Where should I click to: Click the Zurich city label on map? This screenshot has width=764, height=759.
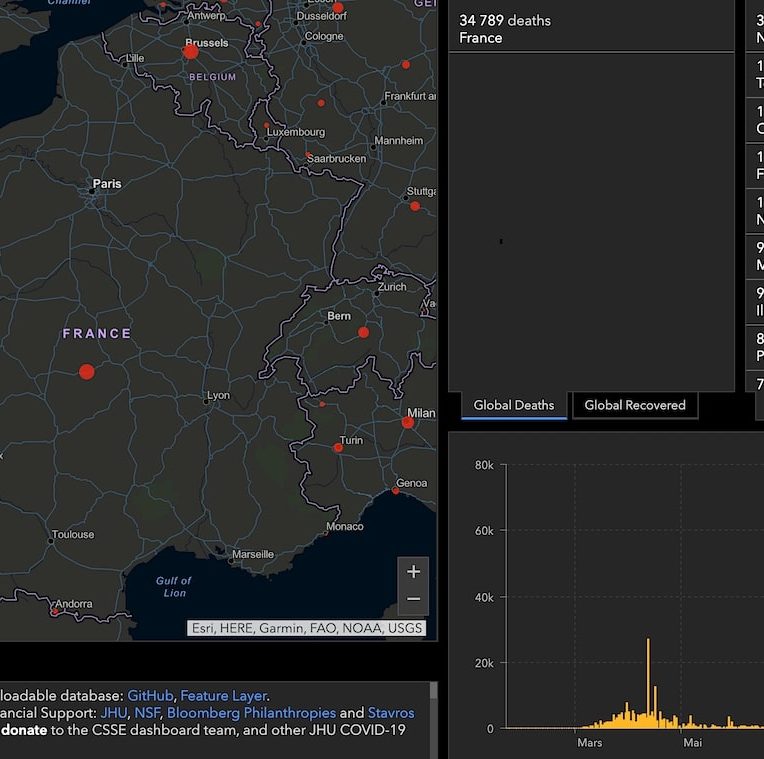point(392,287)
